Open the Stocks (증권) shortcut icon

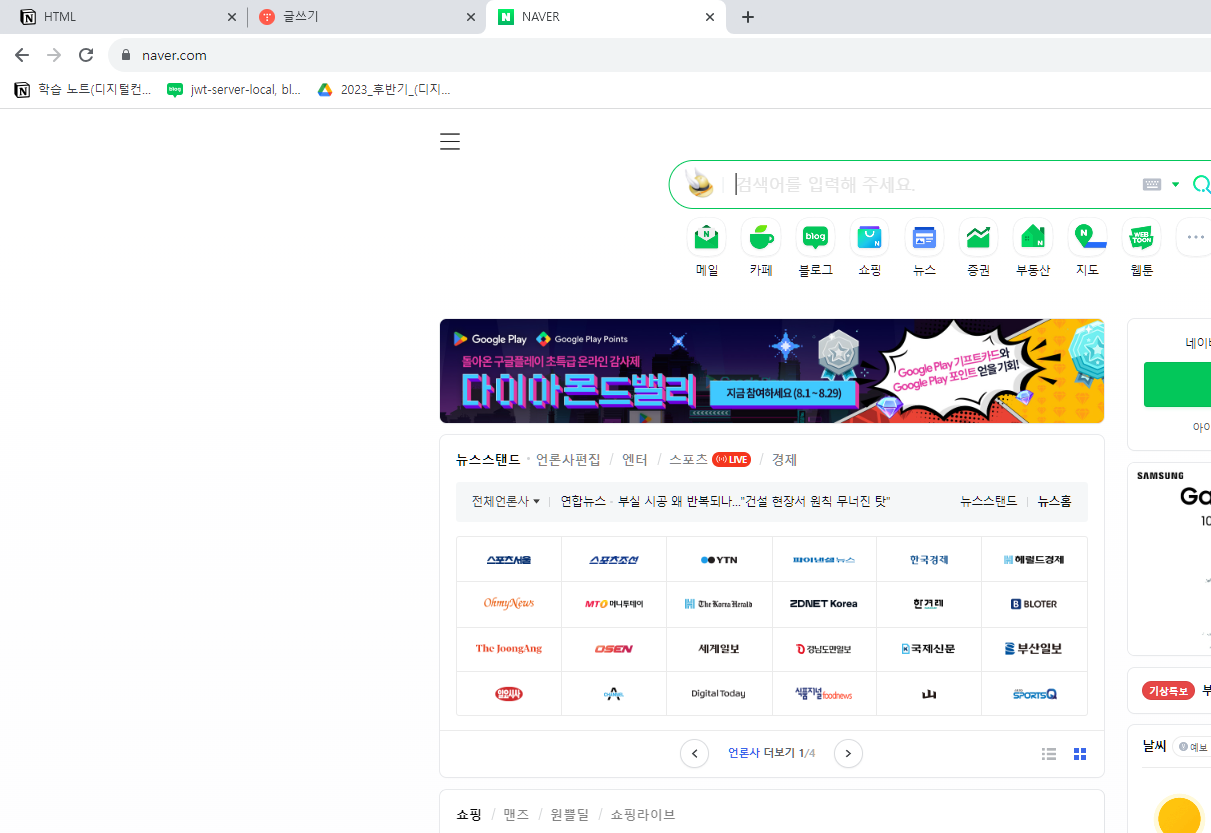coord(978,237)
